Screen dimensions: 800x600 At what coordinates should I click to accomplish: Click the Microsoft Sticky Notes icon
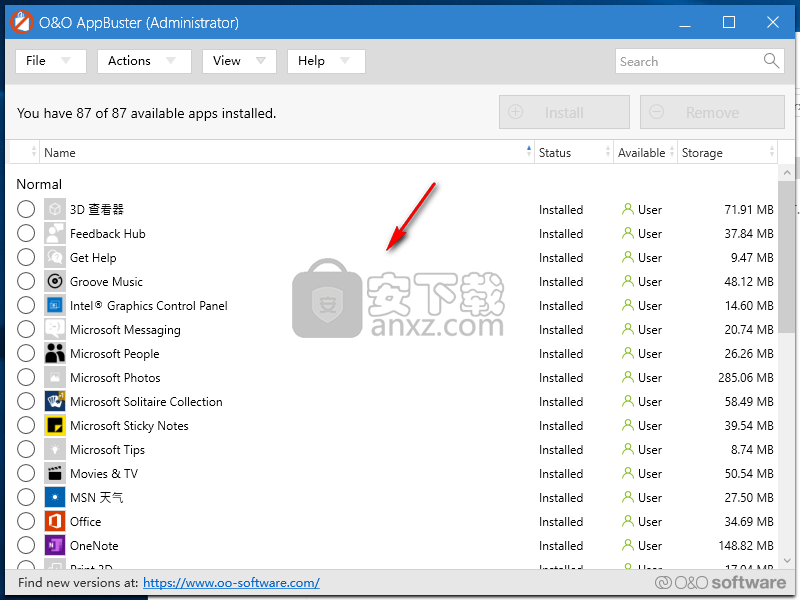coord(55,425)
